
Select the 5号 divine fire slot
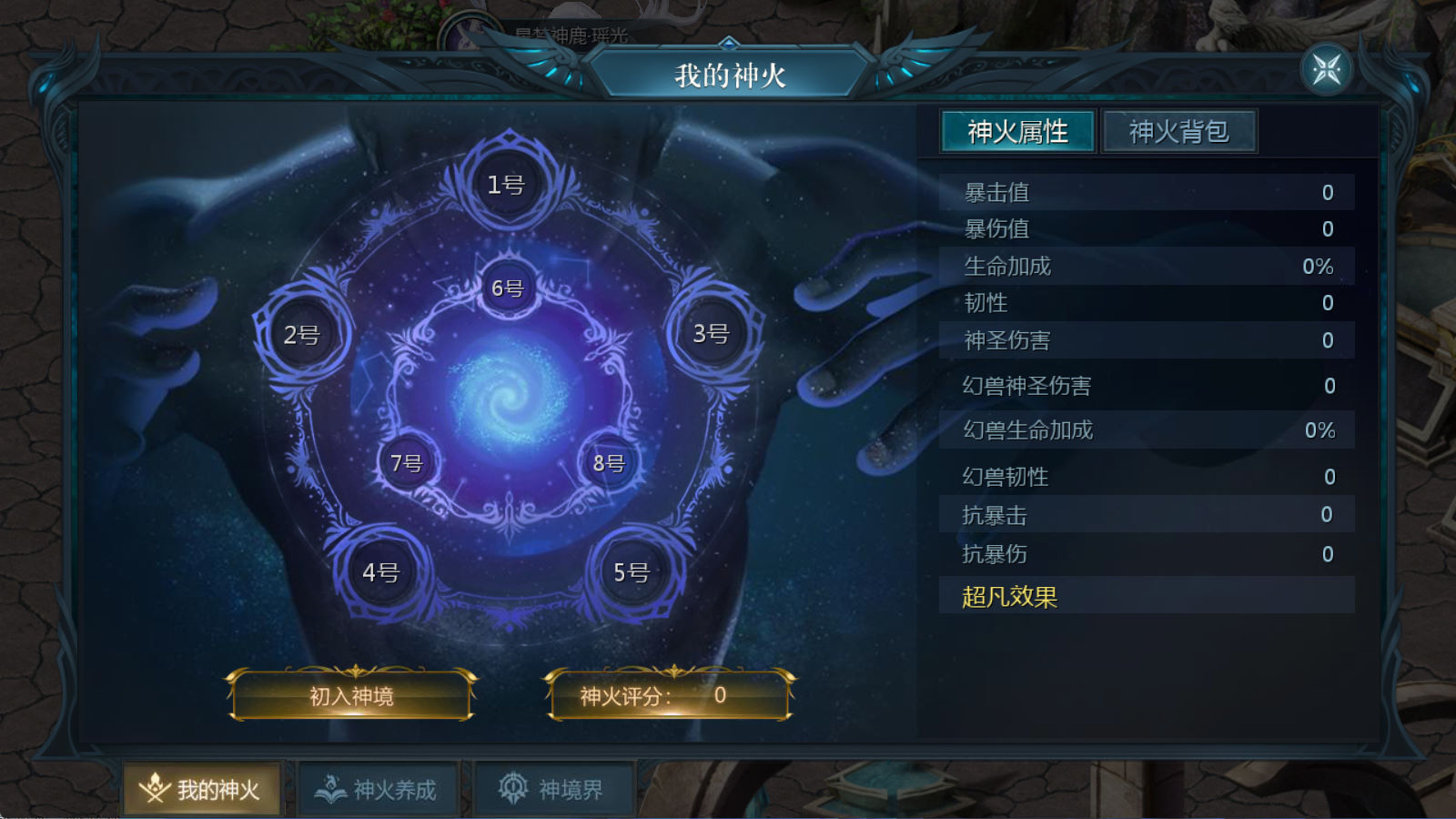[632, 572]
